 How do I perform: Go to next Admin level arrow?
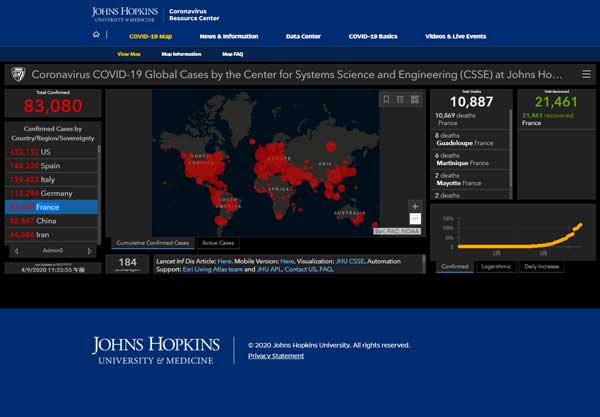point(90,251)
